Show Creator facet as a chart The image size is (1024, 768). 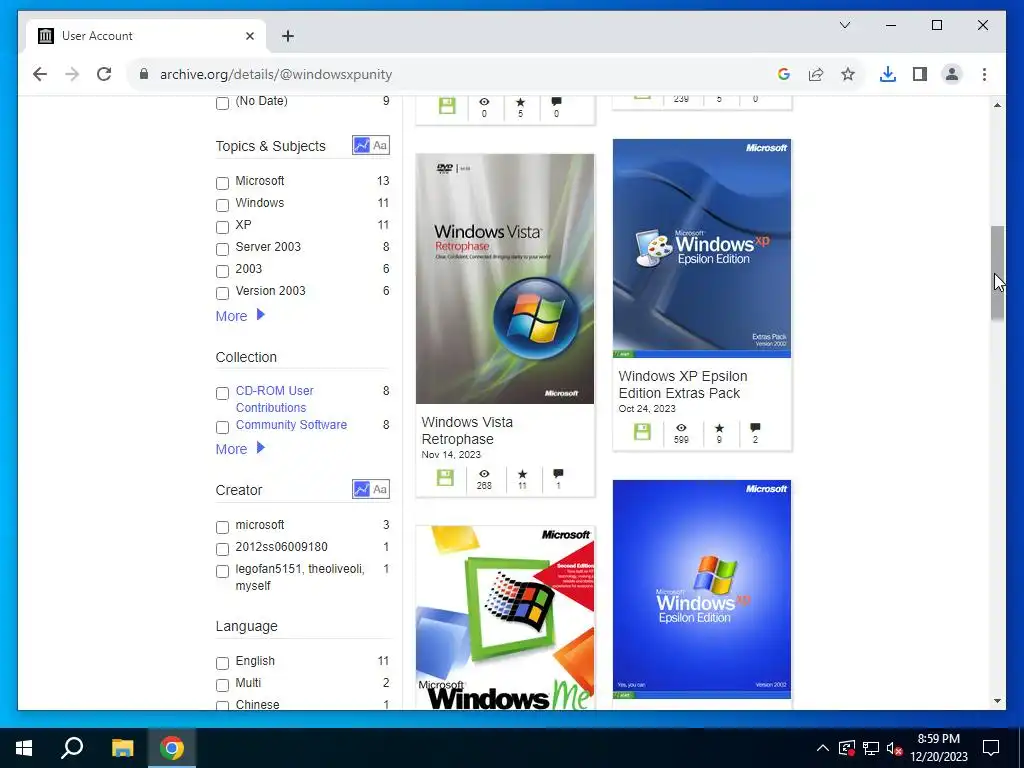tap(361, 489)
